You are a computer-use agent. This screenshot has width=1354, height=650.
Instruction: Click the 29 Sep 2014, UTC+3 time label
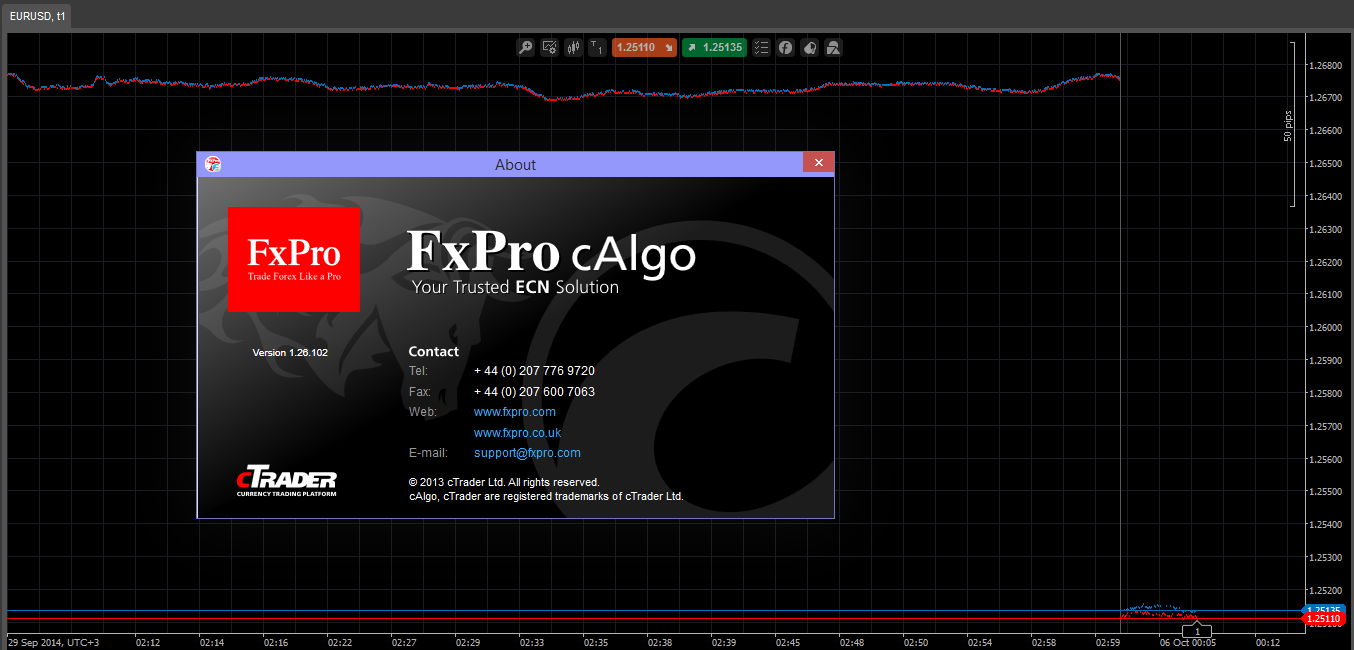pos(54,643)
